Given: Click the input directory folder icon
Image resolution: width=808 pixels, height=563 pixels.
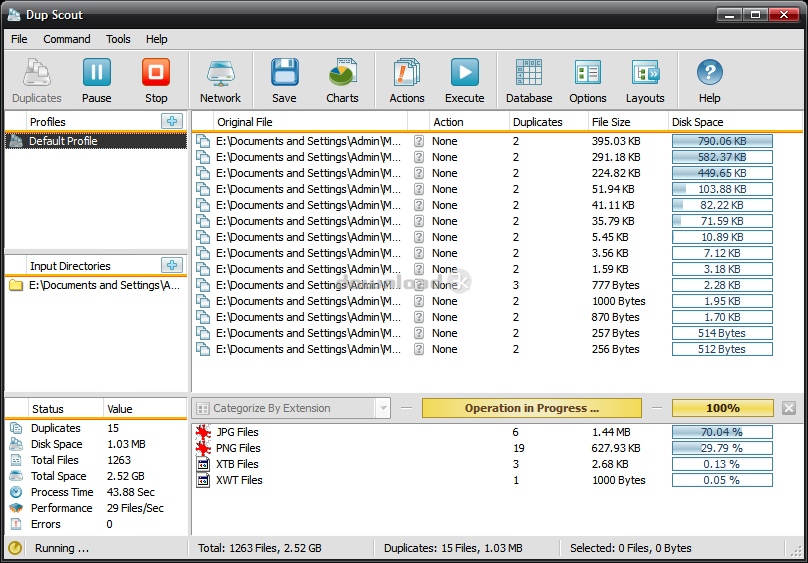Looking at the screenshot, I should pos(16,285).
